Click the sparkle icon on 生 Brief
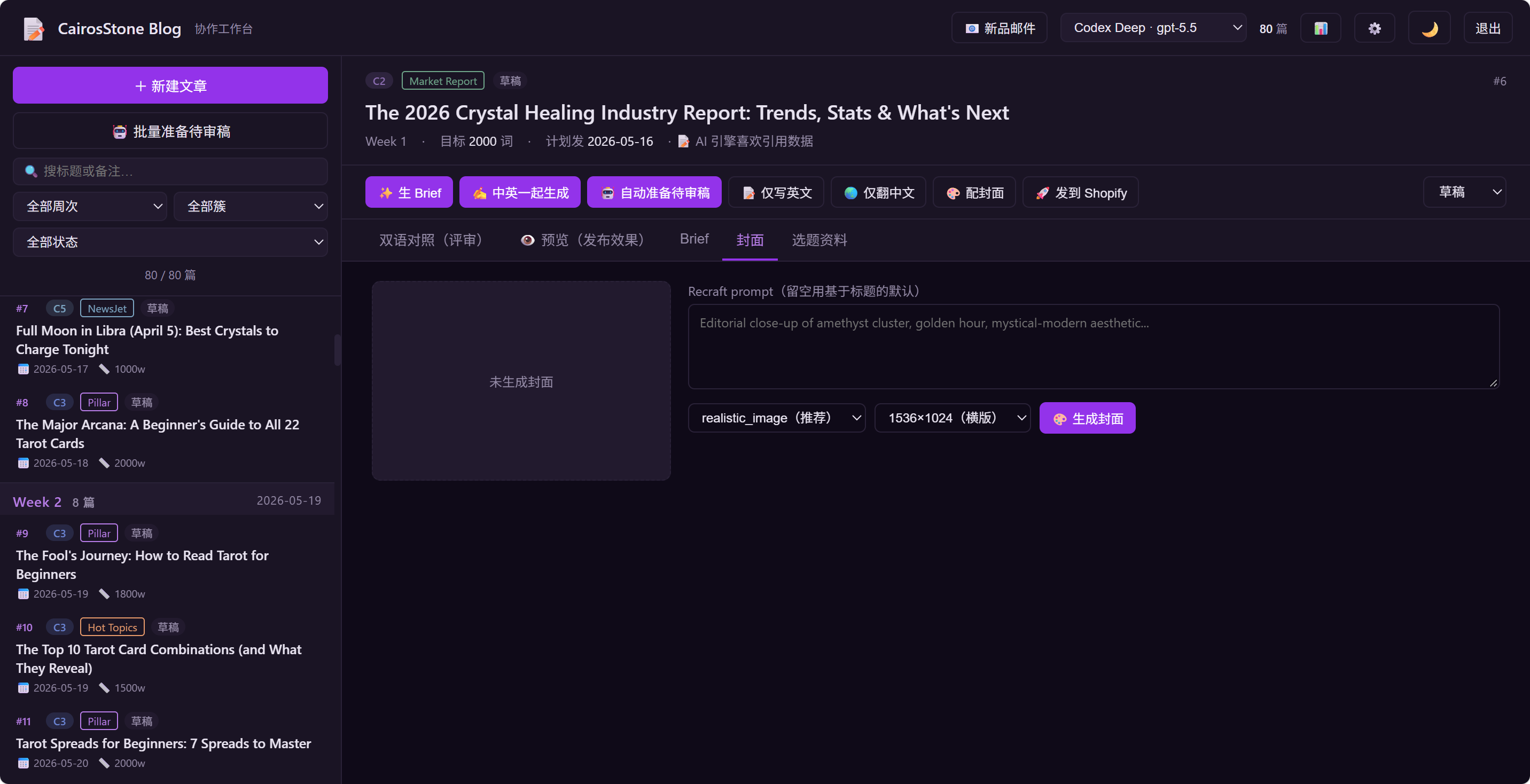1530x784 pixels. [386, 192]
